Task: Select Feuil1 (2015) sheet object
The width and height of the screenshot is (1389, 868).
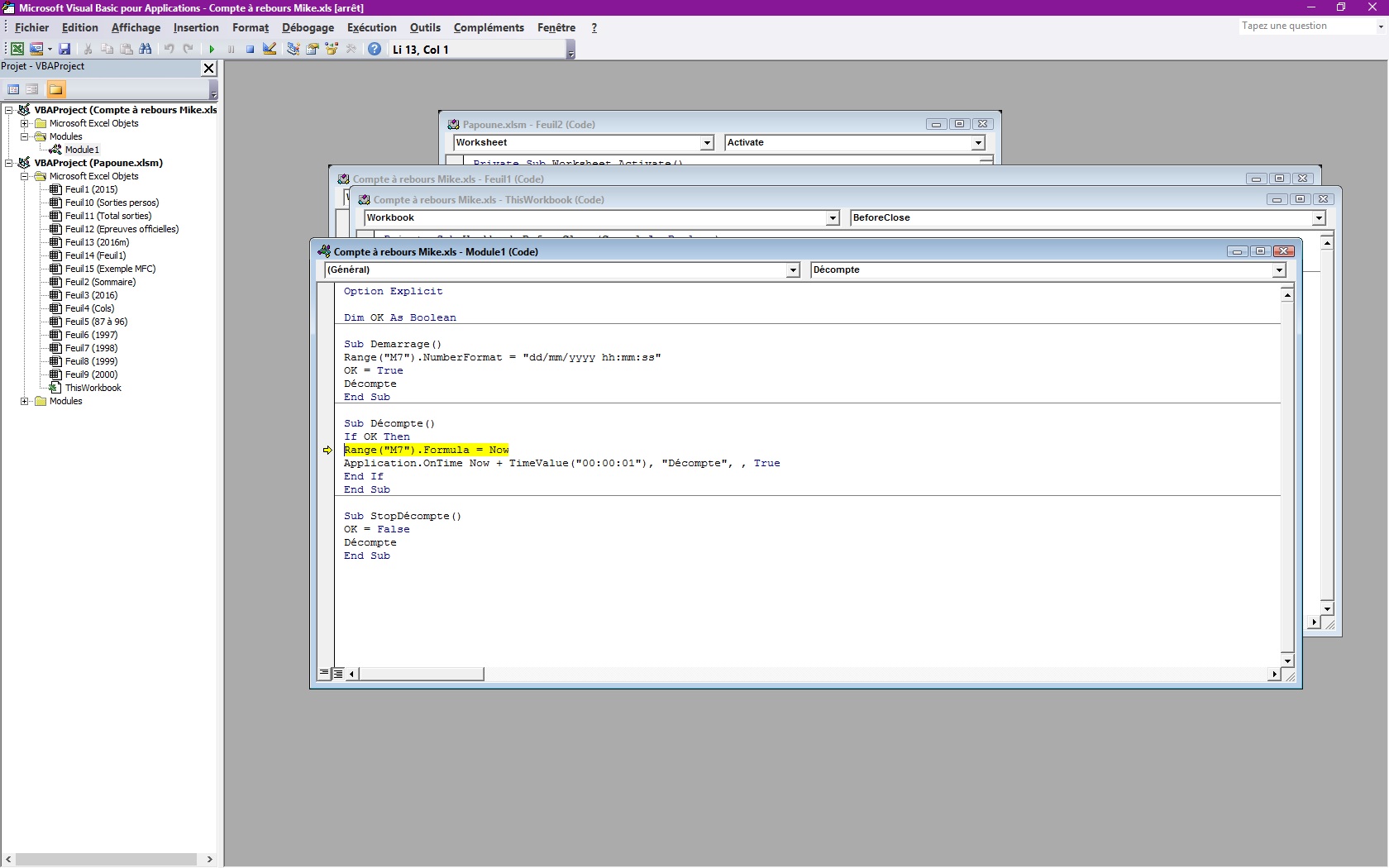Action: point(91,189)
